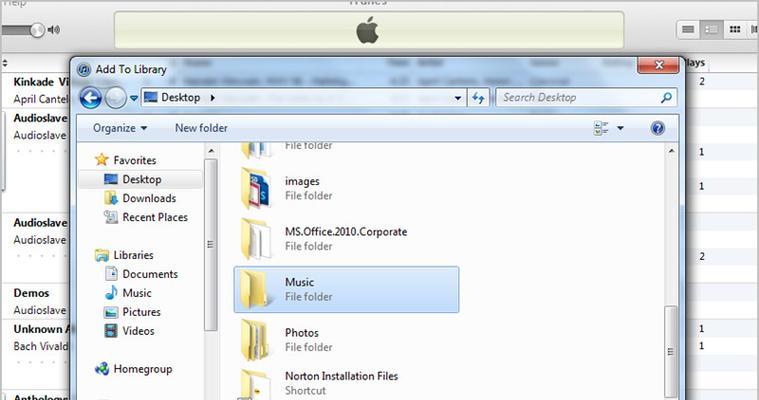Switch iTunes to album list view

(712, 30)
